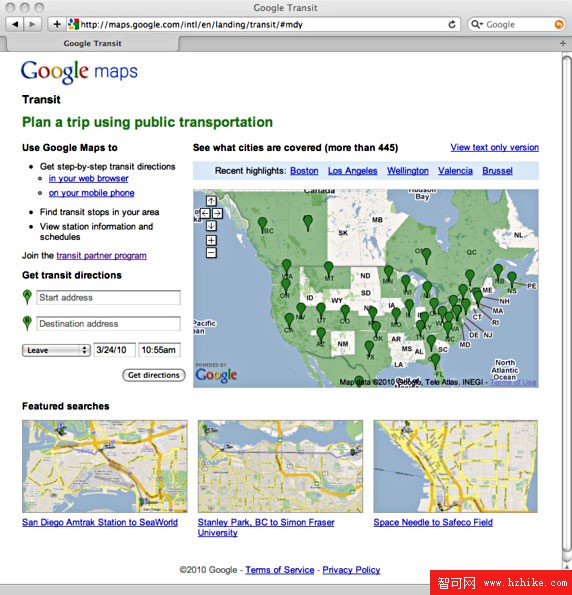Open the San Diego Amtrak to SeaWorld map thumbnail
This screenshot has height=595, width=572.
click(105, 466)
